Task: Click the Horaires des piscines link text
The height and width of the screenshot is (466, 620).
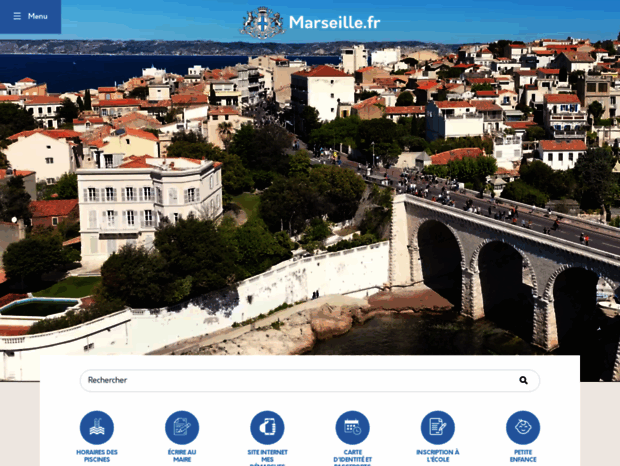Action: 97,456
